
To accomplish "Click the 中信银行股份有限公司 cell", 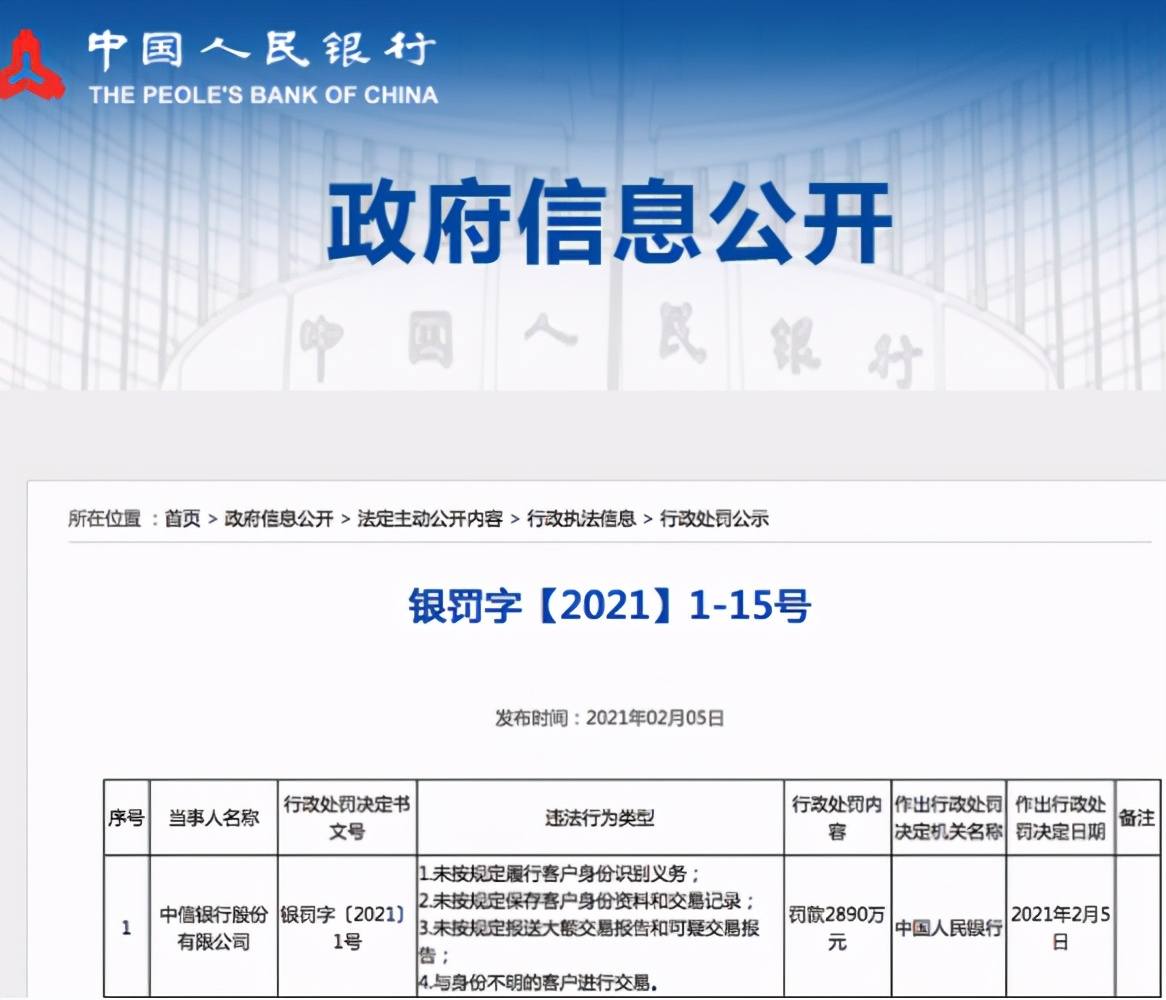I will (213, 928).
